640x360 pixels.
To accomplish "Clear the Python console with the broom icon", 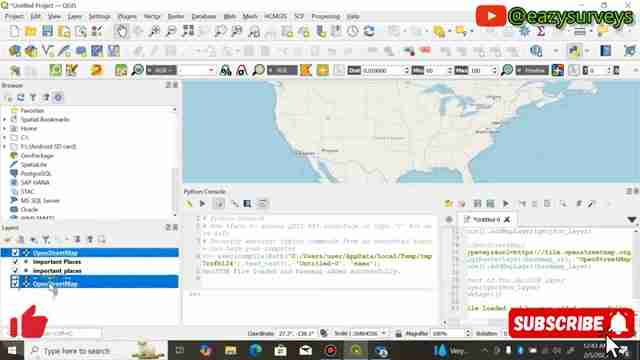I will [x=189, y=203].
